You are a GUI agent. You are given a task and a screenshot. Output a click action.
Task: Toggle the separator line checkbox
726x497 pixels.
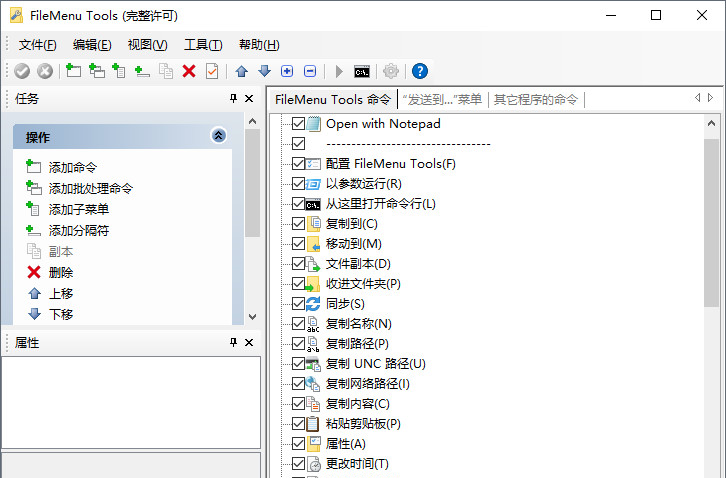[x=299, y=144]
